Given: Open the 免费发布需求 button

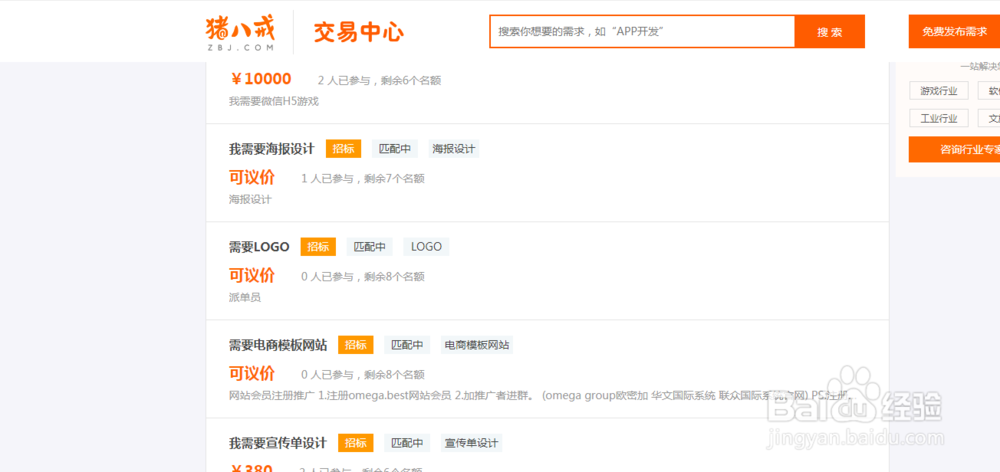Looking at the screenshot, I should click(954, 32).
